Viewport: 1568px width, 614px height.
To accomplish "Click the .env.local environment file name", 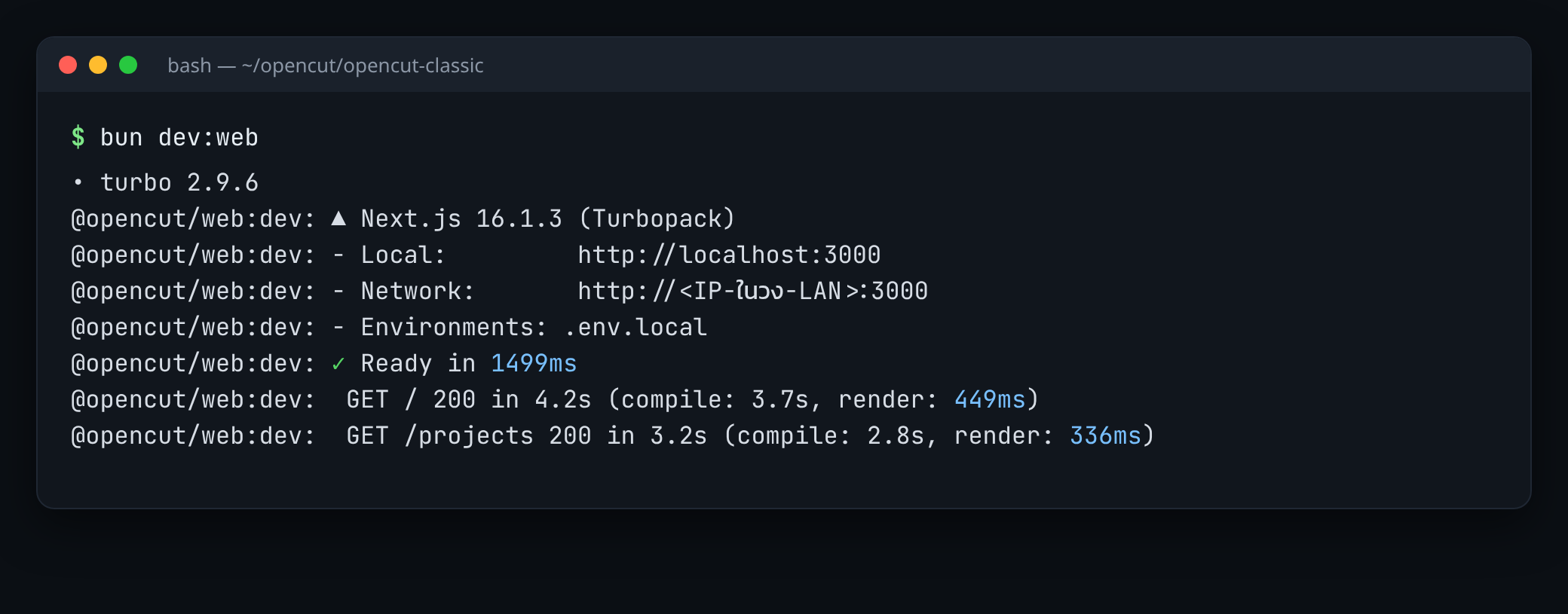I will pyautogui.click(x=635, y=327).
